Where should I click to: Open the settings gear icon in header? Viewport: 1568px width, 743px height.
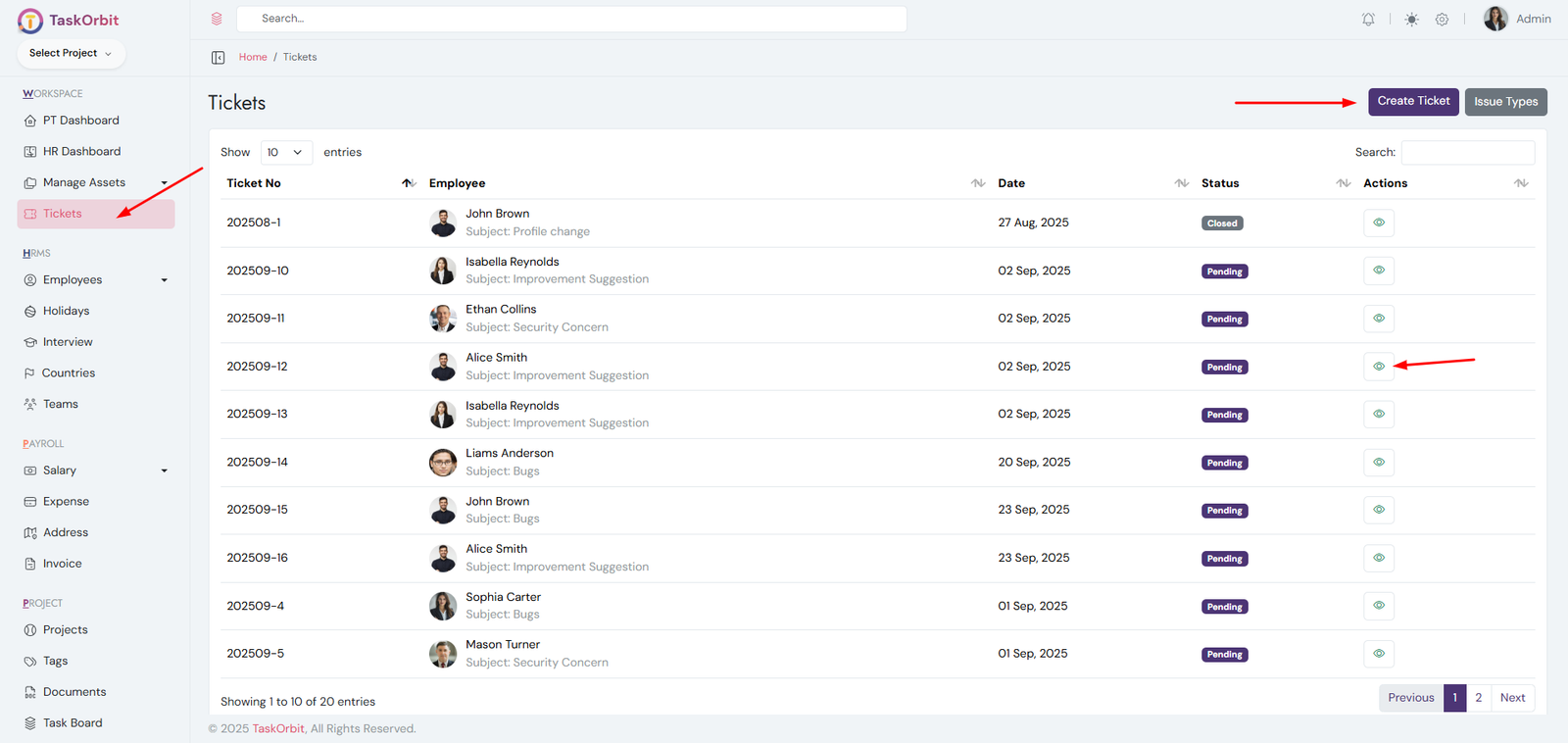click(1442, 20)
